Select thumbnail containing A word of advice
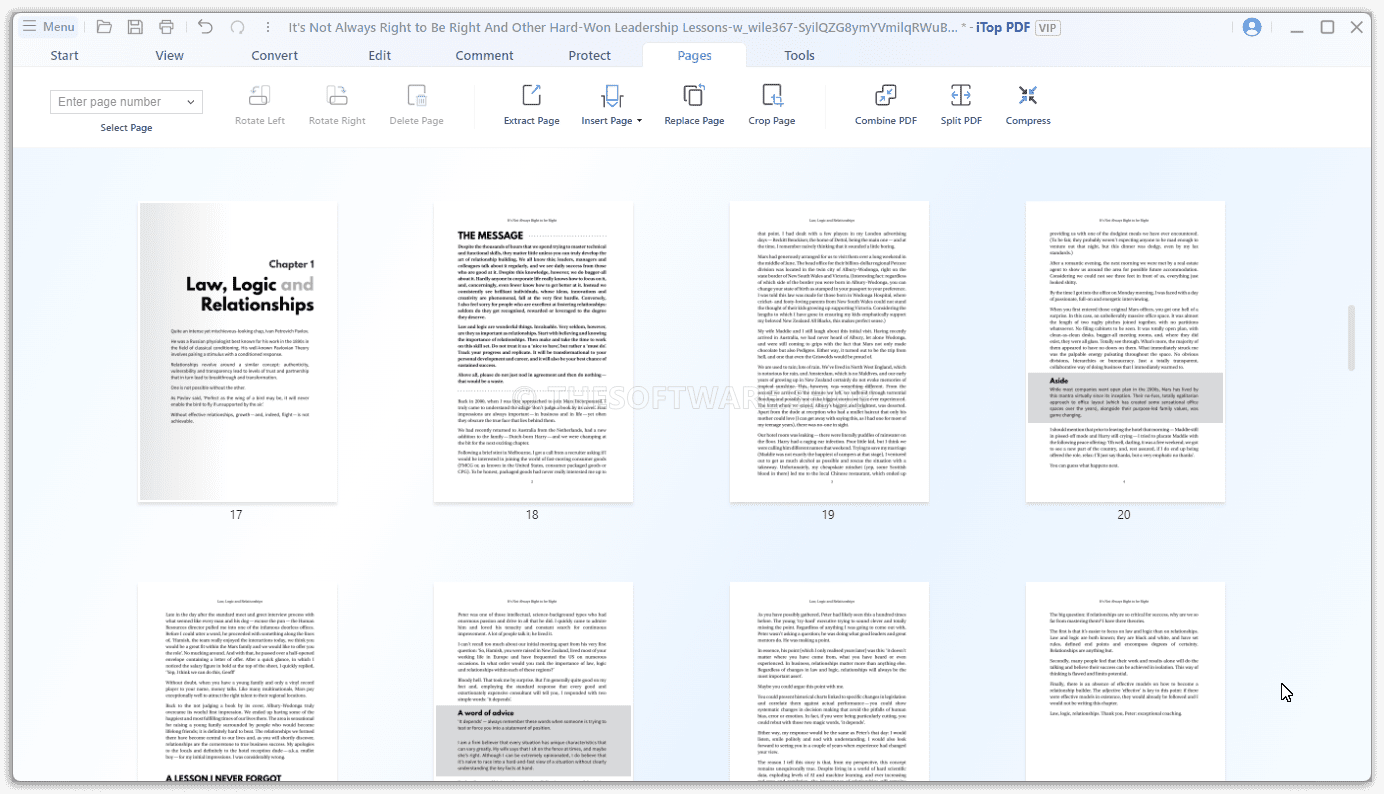The image size is (1384, 794). (532, 682)
